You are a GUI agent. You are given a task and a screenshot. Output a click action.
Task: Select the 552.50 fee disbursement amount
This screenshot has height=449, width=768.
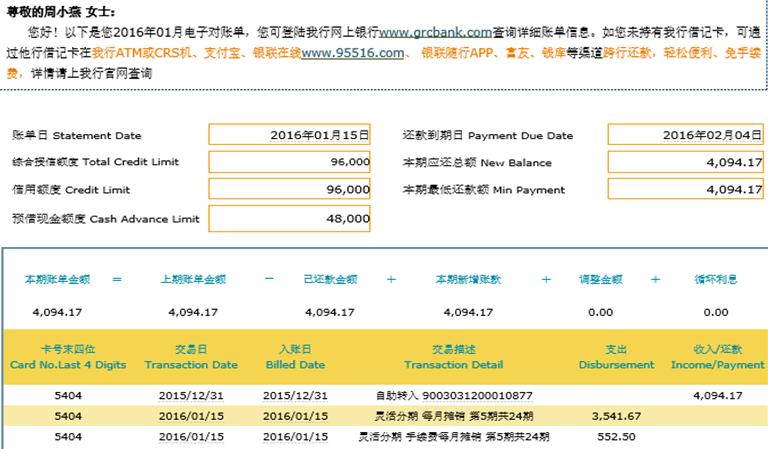[x=616, y=437]
